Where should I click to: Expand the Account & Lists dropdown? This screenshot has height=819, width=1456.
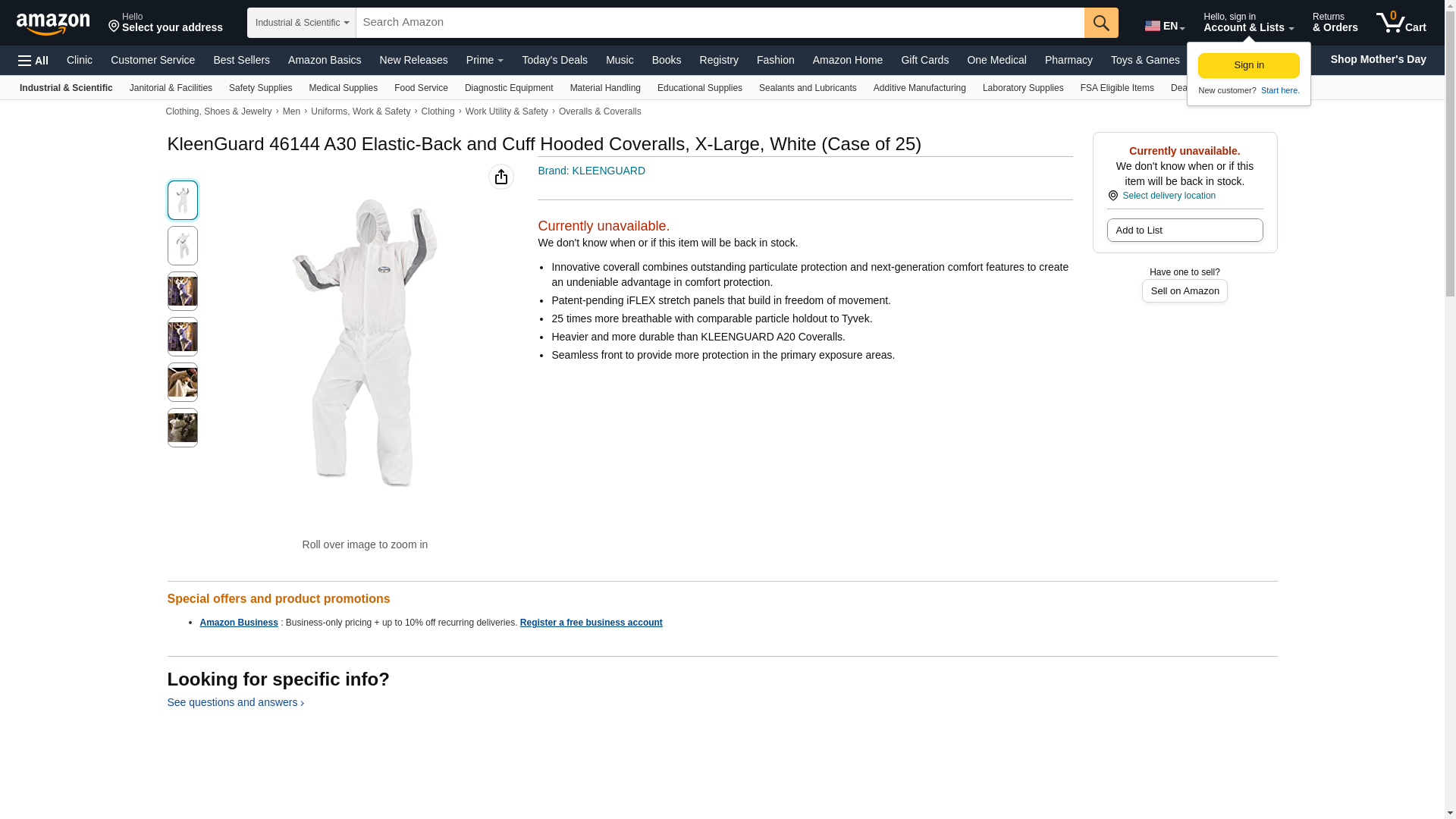pos(1248,22)
